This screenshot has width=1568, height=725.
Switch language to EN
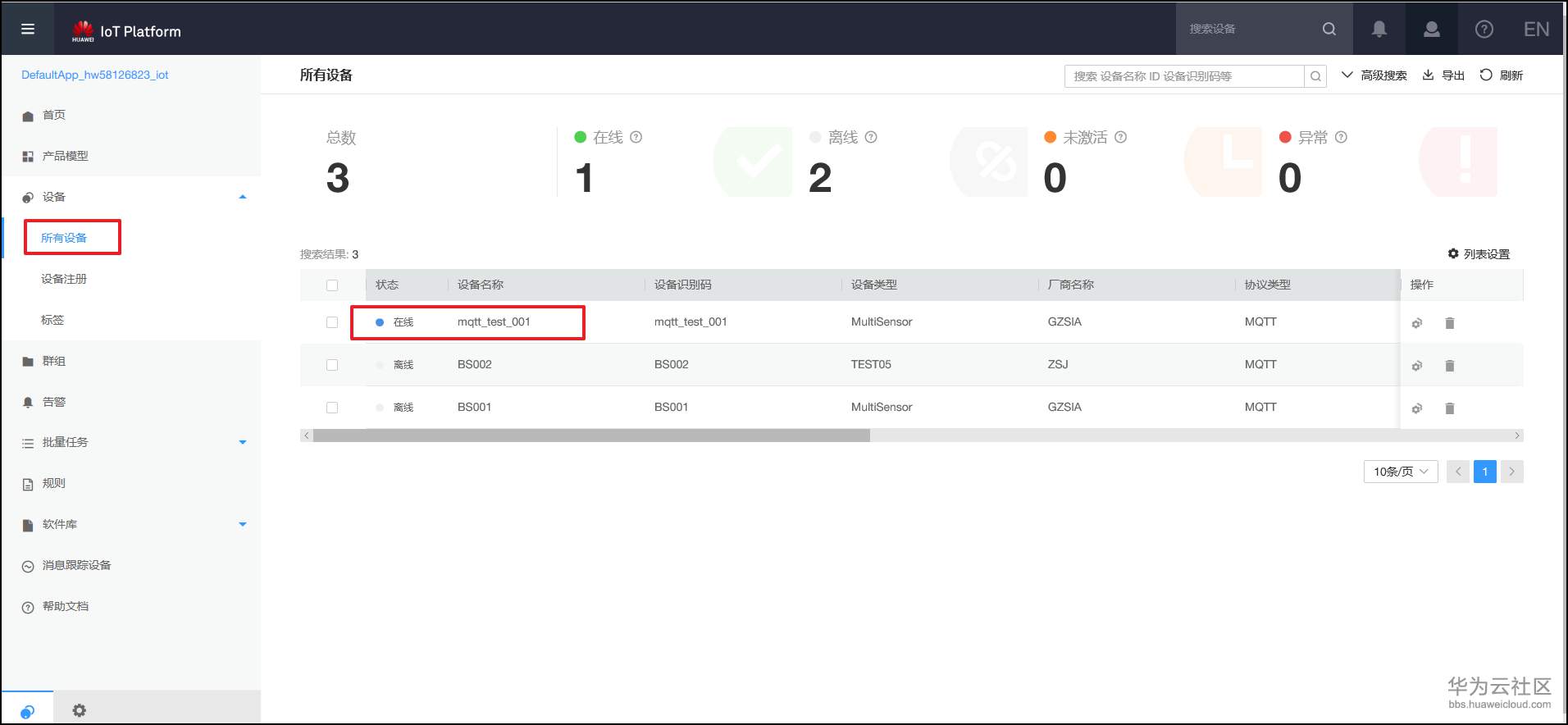pyautogui.click(x=1537, y=30)
